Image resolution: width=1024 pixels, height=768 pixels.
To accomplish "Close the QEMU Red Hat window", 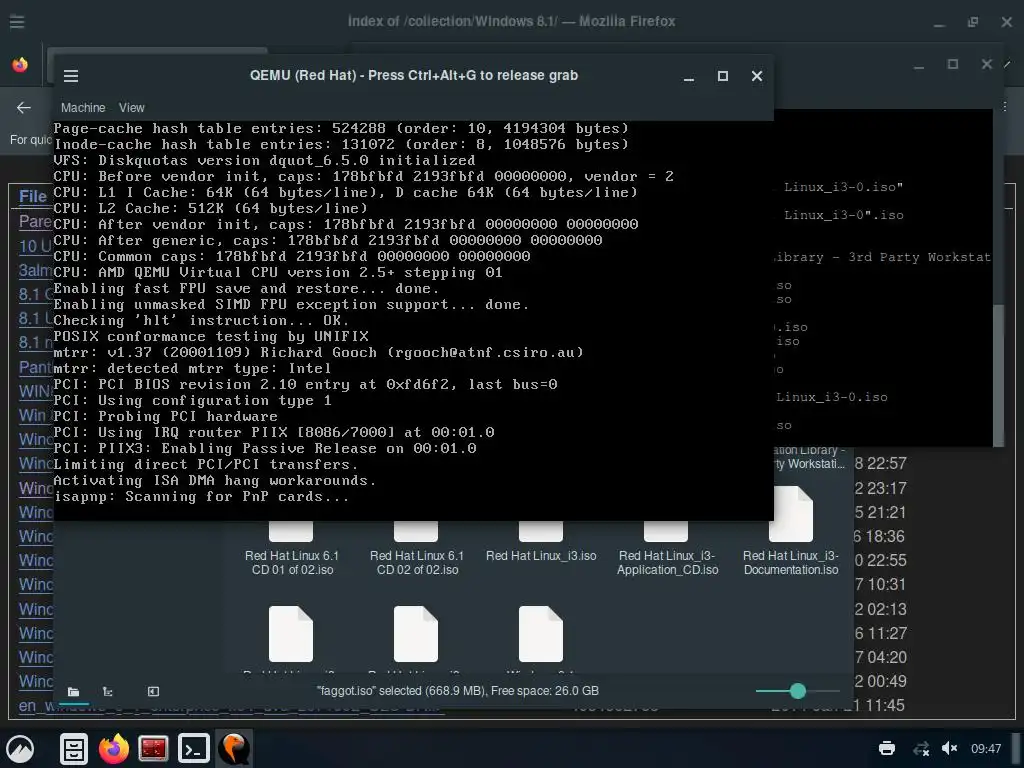I will coord(757,76).
